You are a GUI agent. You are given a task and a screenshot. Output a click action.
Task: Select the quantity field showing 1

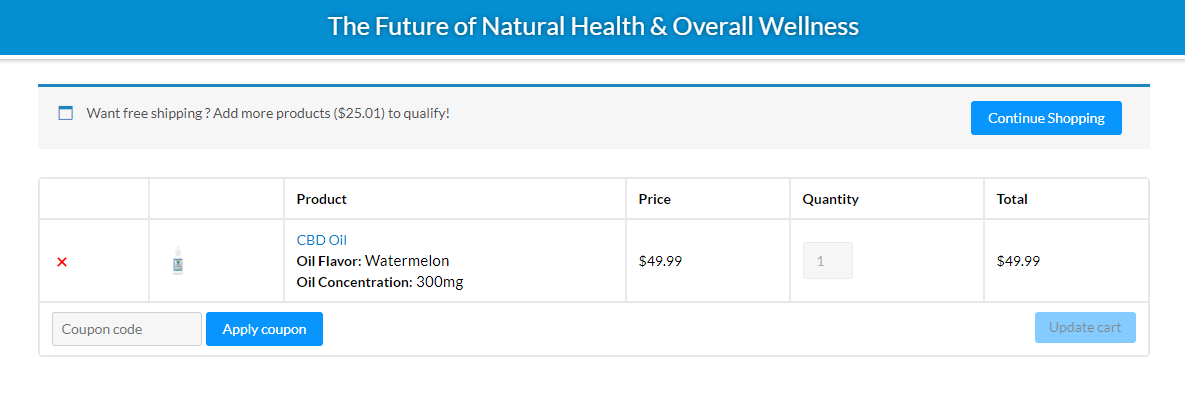click(x=828, y=261)
